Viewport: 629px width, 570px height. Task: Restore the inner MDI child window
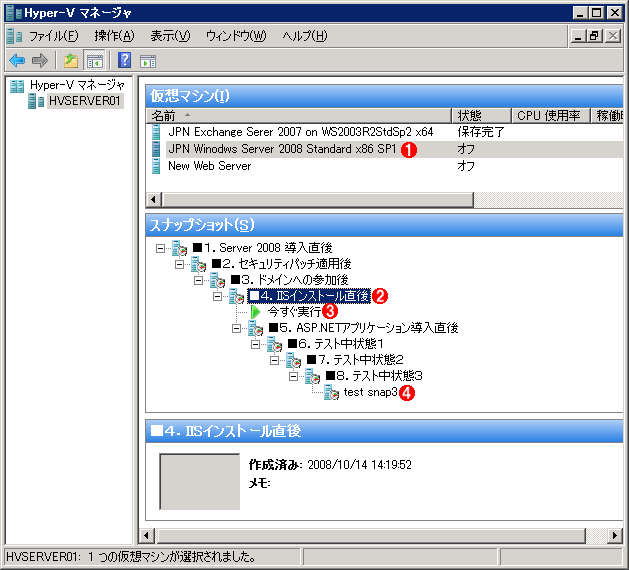[595, 36]
